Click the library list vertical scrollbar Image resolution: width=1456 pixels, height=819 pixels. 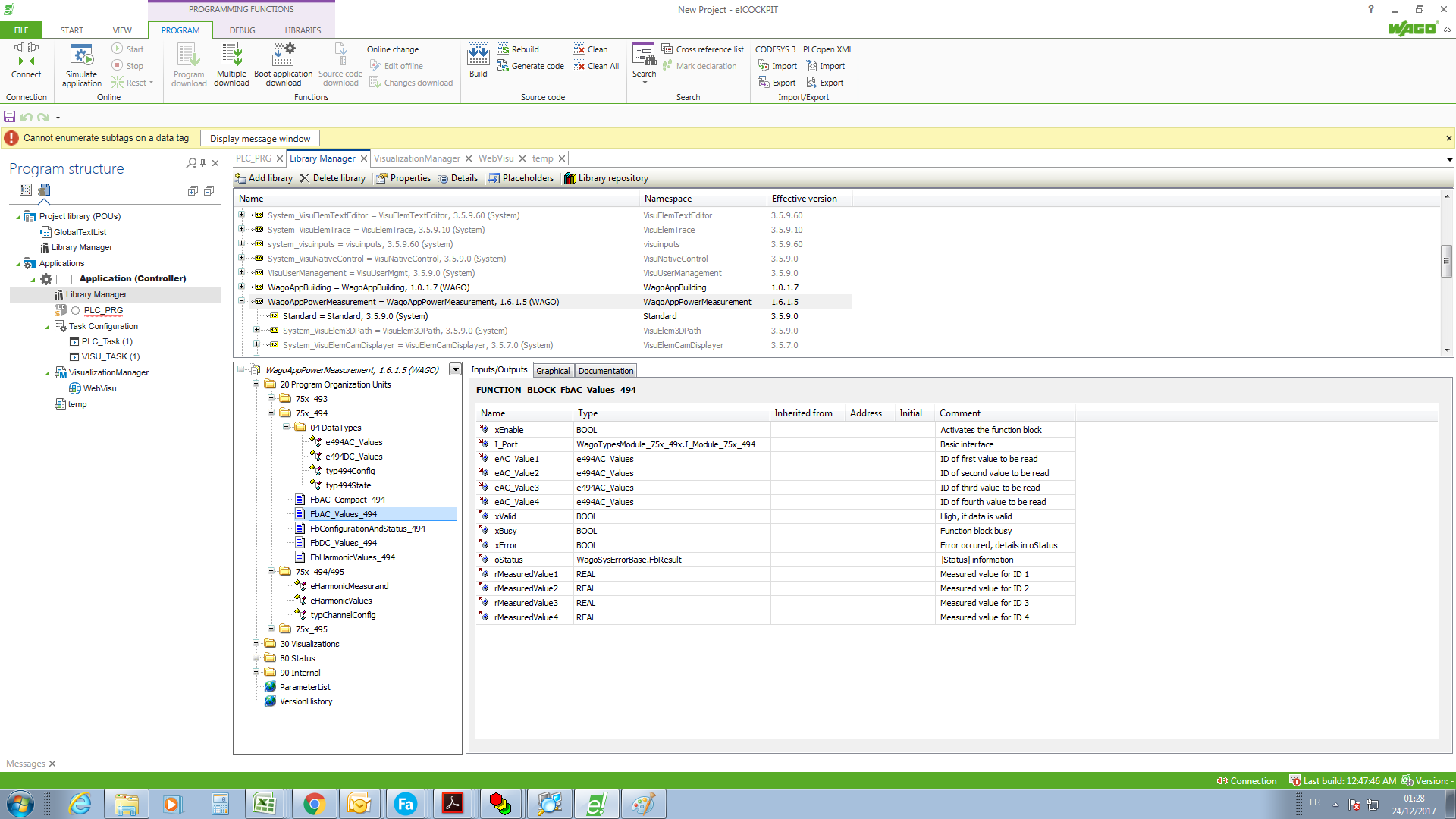click(1446, 262)
